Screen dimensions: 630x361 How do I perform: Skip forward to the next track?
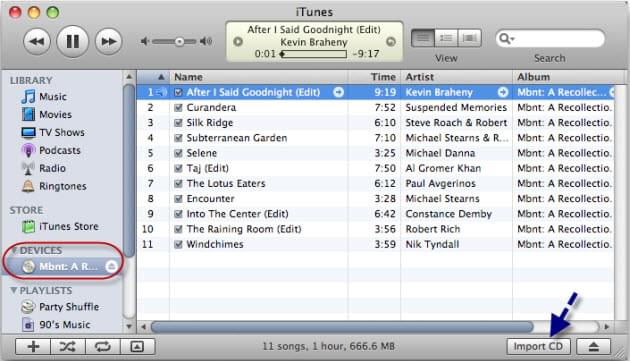(108, 41)
